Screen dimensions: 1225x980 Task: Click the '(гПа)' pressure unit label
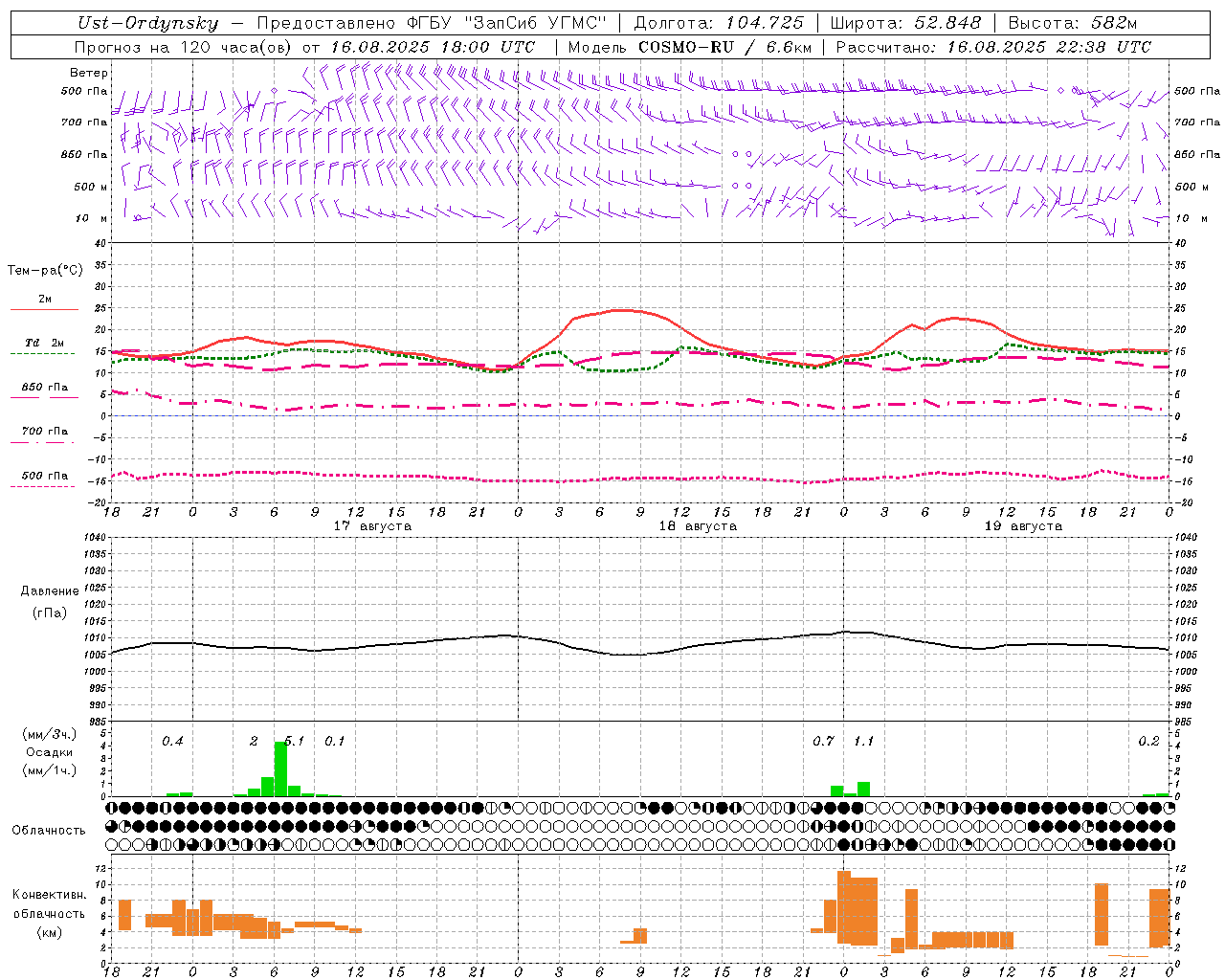(x=50, y=612)
